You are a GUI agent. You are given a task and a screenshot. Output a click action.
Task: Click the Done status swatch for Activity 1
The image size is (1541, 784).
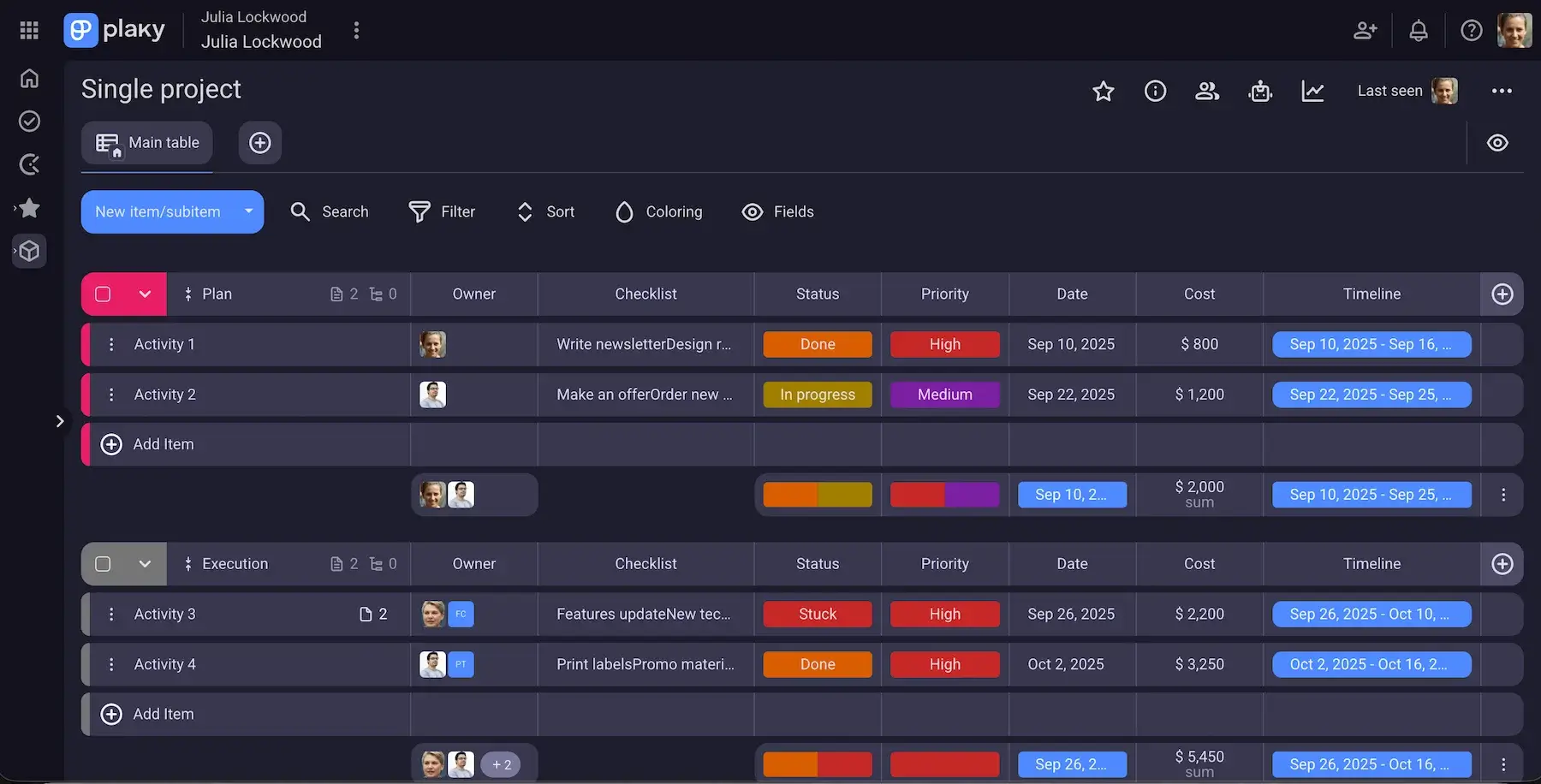coord(817,344)
